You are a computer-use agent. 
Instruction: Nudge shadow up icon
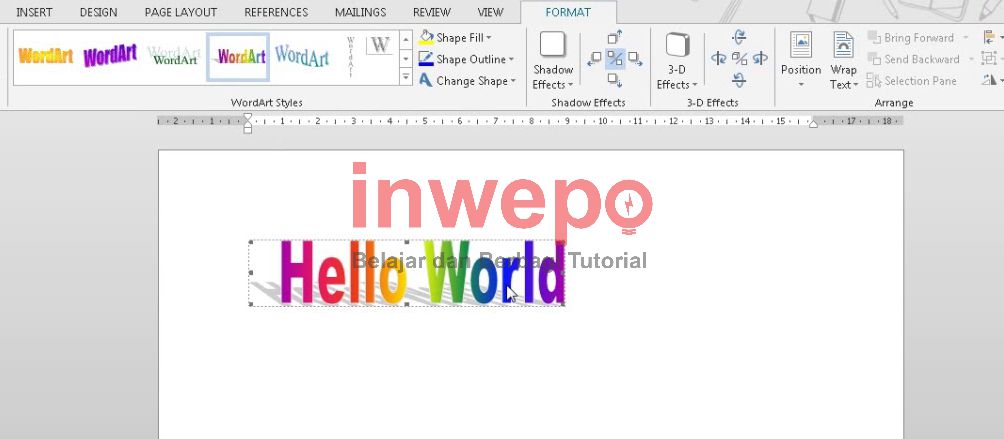point(615,38)
